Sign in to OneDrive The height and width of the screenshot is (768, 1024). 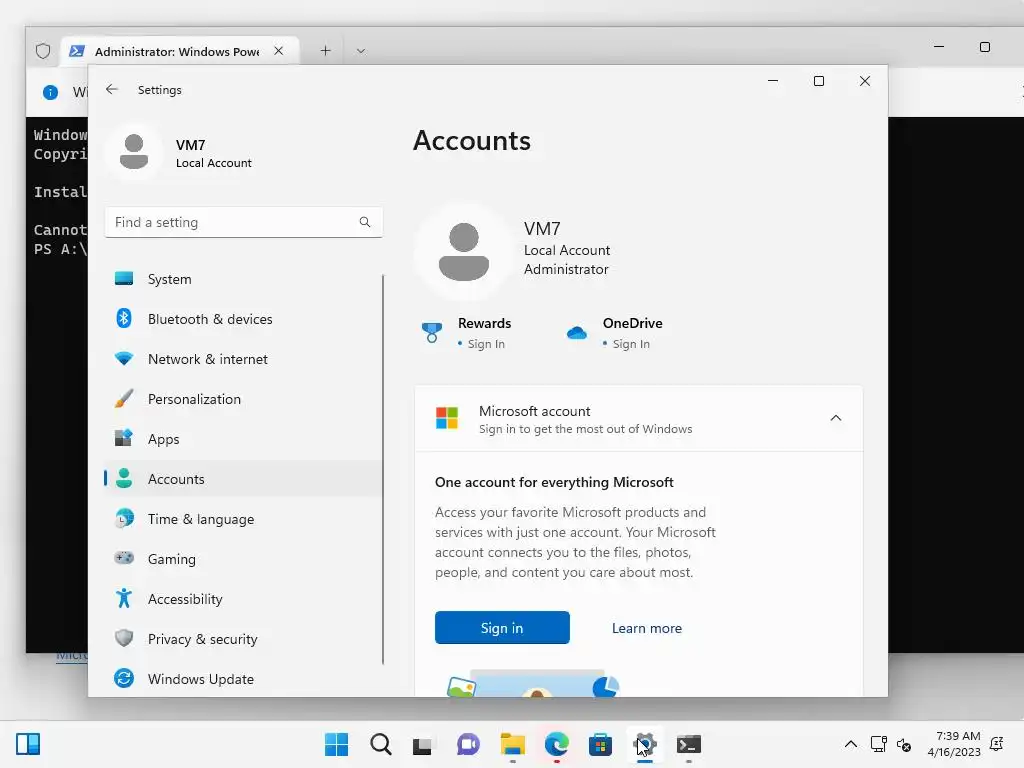(x=631, y=344)
